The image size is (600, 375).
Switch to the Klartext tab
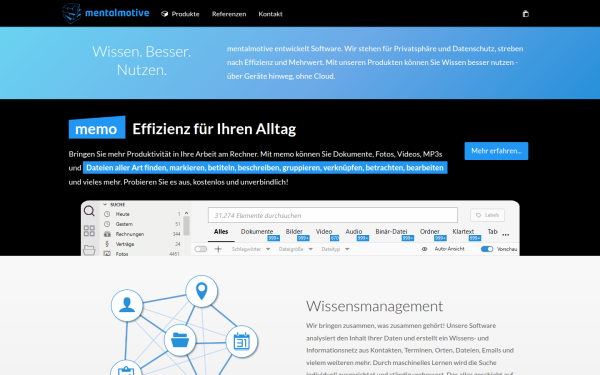(x=463, y=232)
